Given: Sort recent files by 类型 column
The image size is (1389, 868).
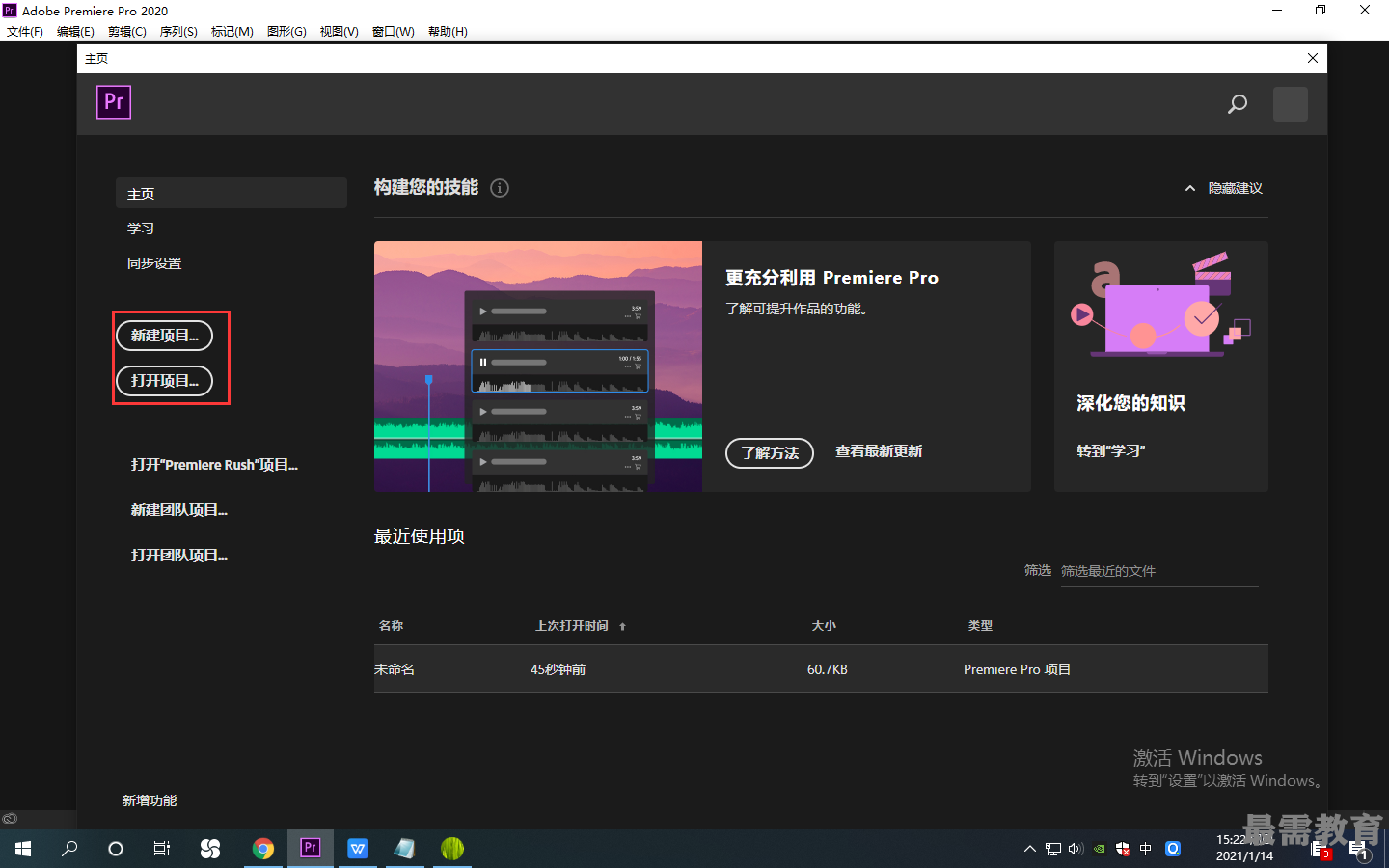Looking at the screenshot, I should click(981, 626).
